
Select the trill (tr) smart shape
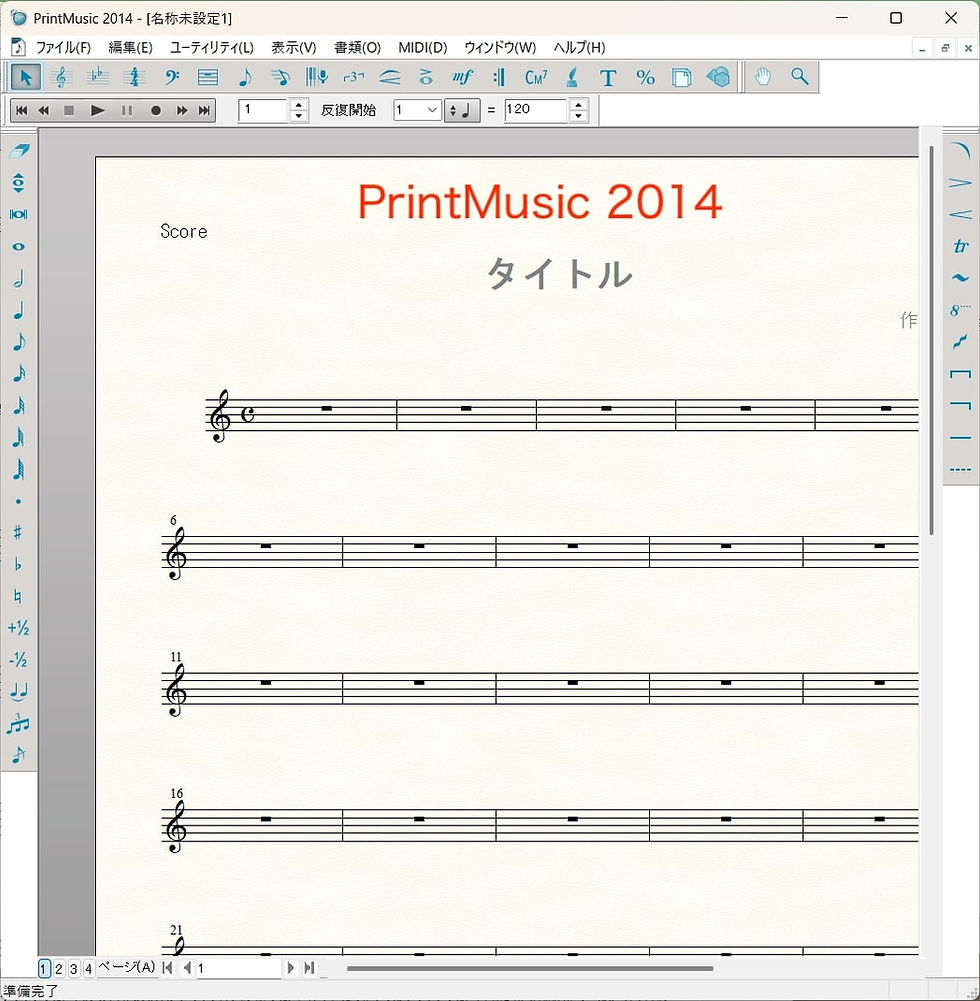(960, 246)
